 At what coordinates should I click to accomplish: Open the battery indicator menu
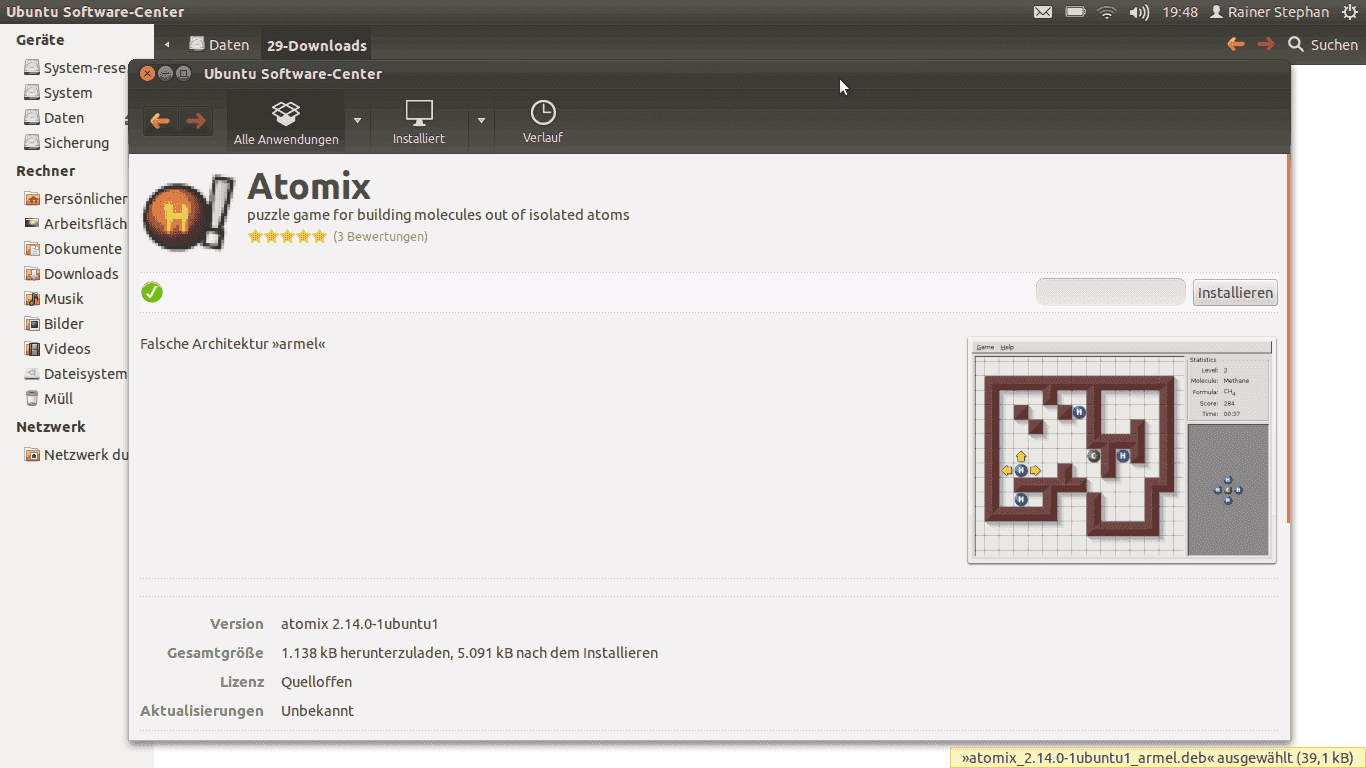pos(1075,12)
